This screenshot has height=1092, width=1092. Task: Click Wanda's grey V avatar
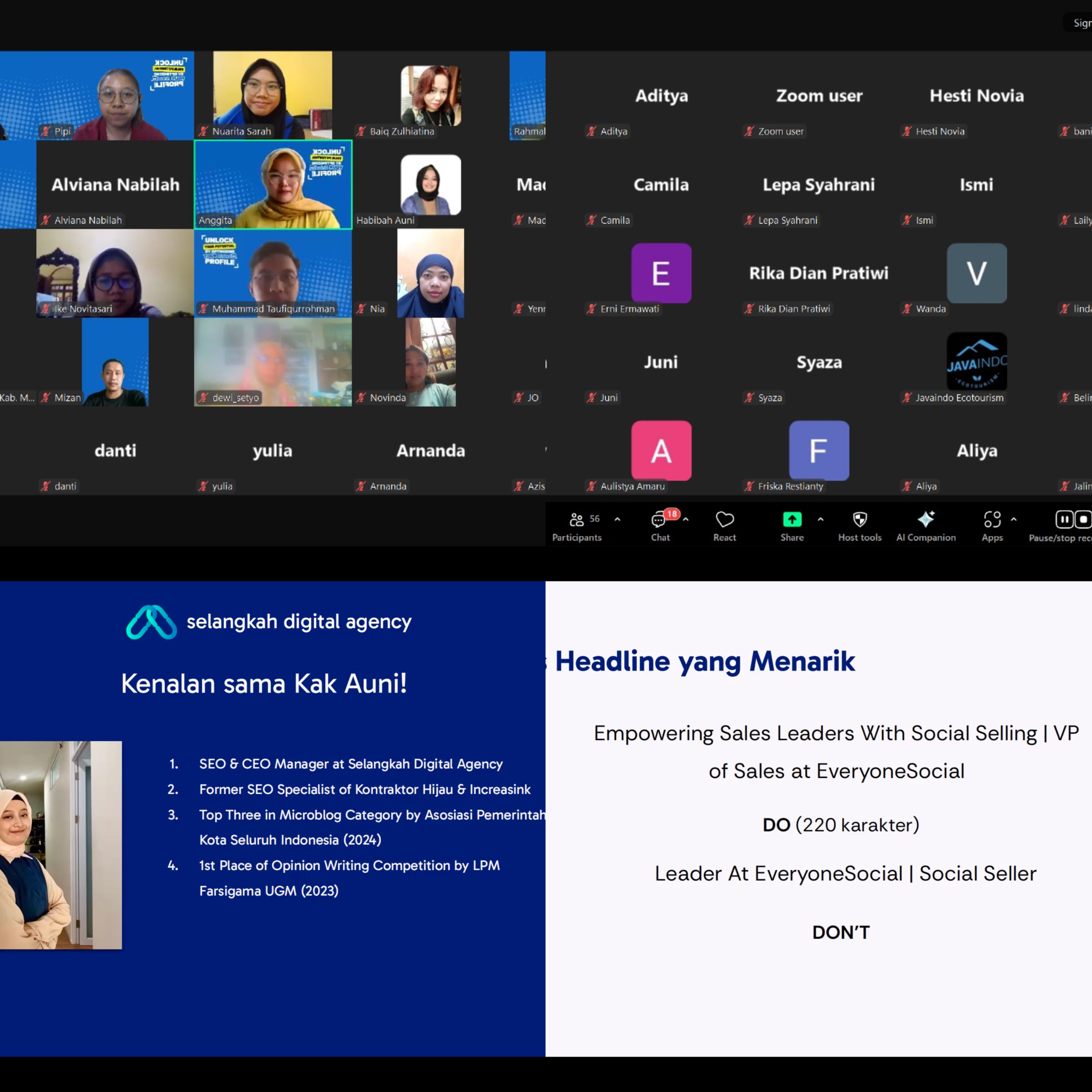[977, 273]
